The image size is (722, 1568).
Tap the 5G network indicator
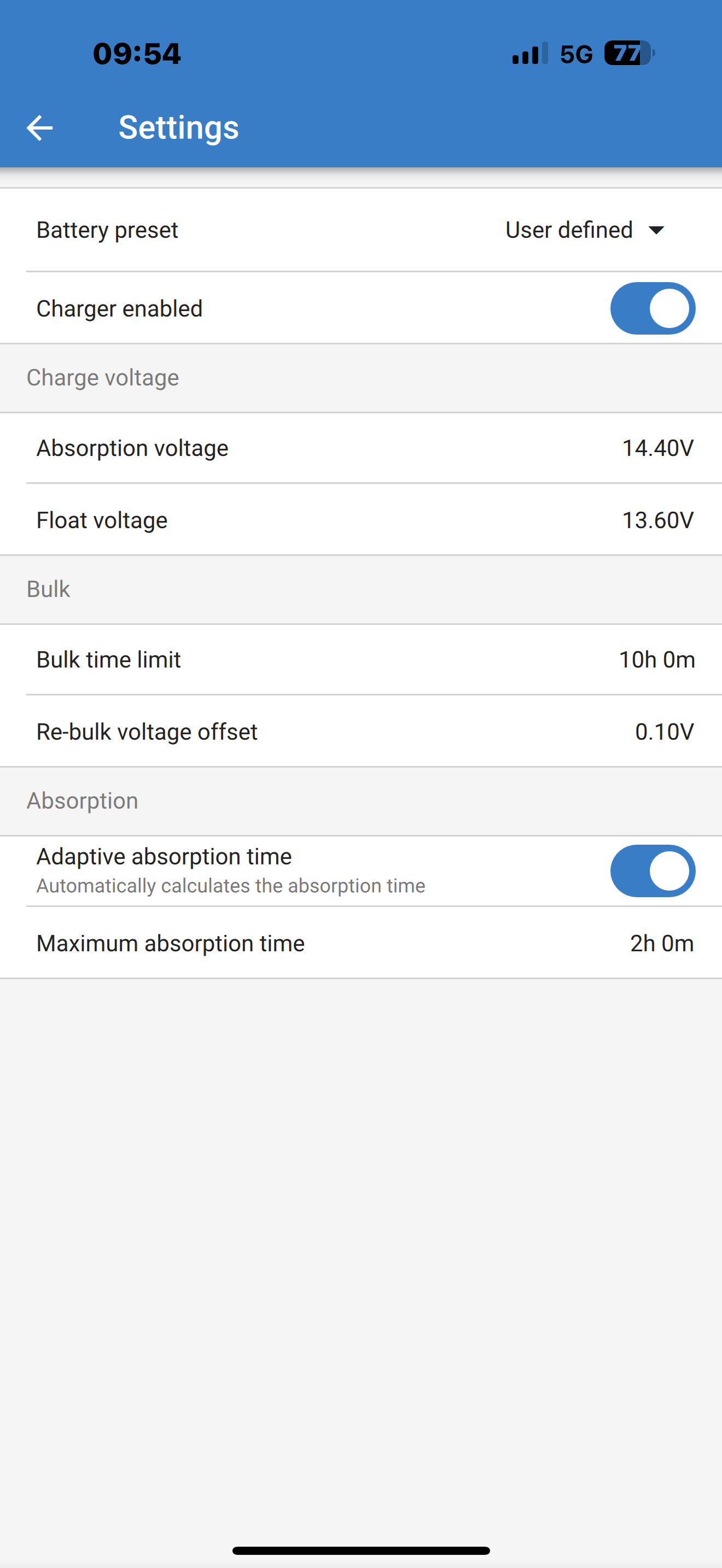click(576, 55)
